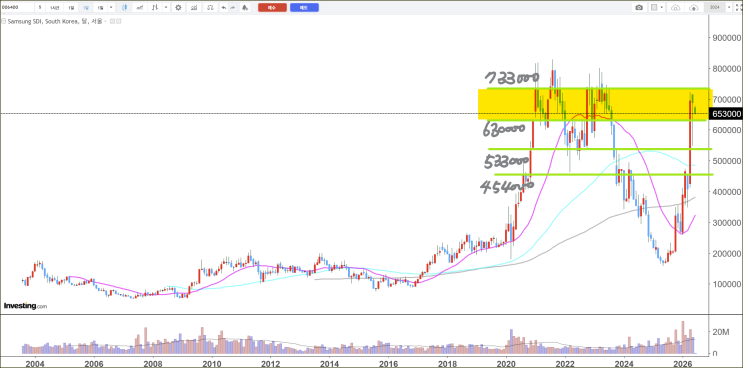Collapse the Samsung SDI legend checkbox

[4, 21]
